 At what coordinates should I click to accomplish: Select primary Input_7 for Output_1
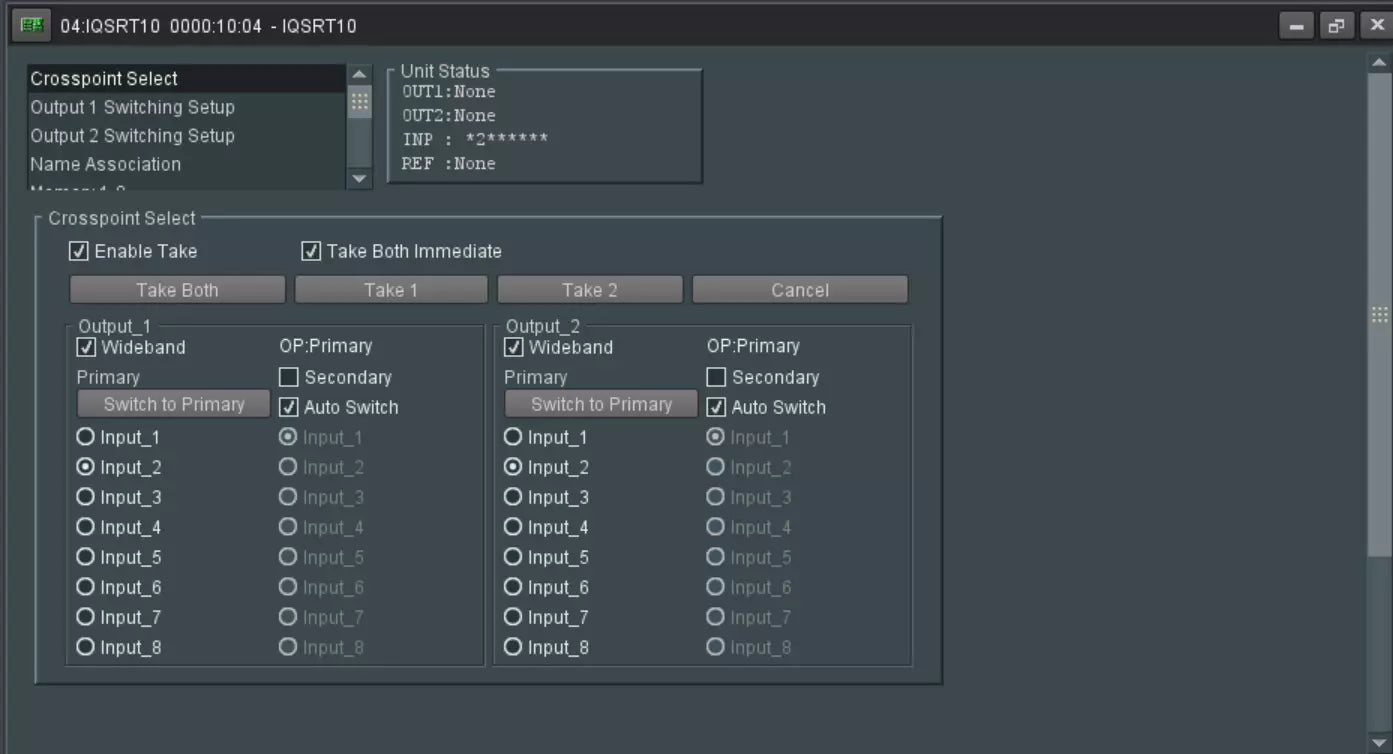pos(86,617)
